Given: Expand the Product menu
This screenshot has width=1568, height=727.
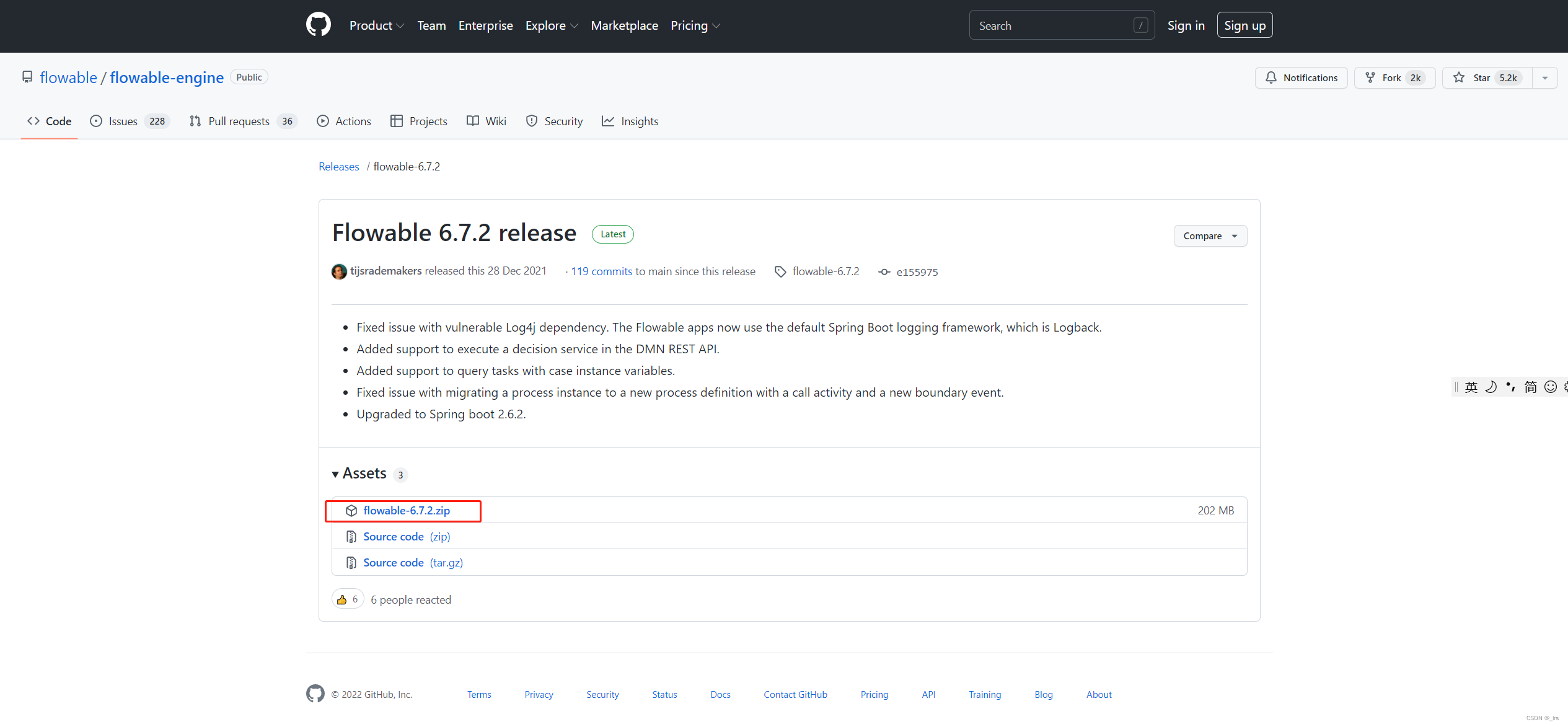Looking at the screenshot, I should [x=376, y=25].
